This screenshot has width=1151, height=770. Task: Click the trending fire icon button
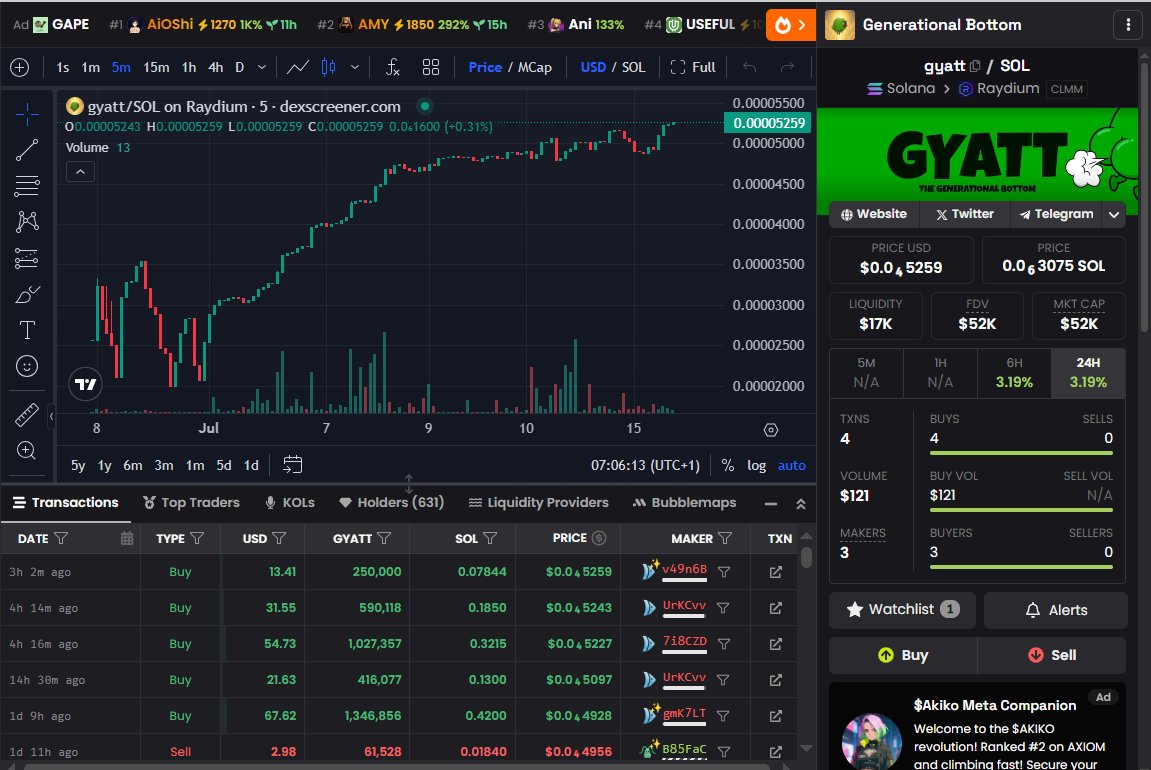791,26
